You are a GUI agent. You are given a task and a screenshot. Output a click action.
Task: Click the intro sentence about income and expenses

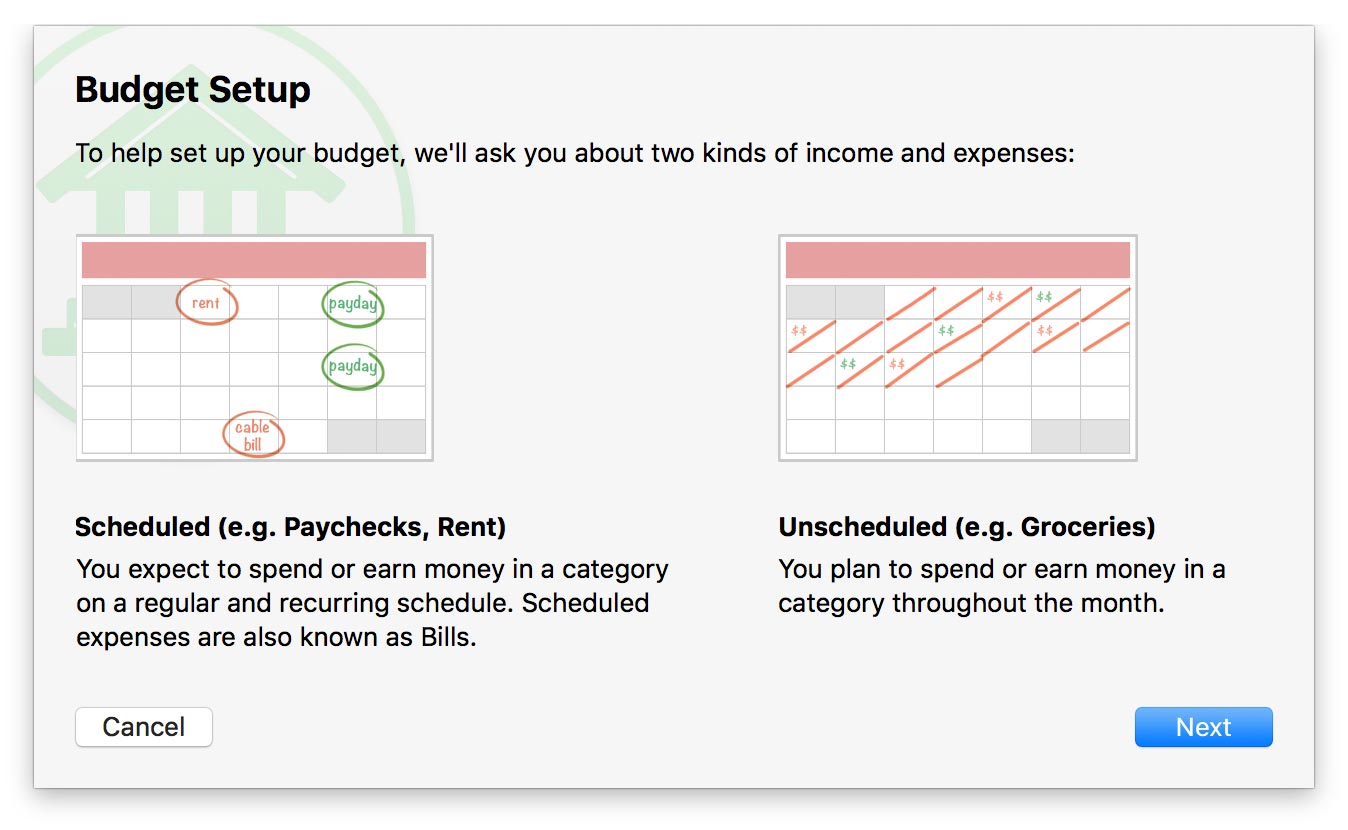574,154
